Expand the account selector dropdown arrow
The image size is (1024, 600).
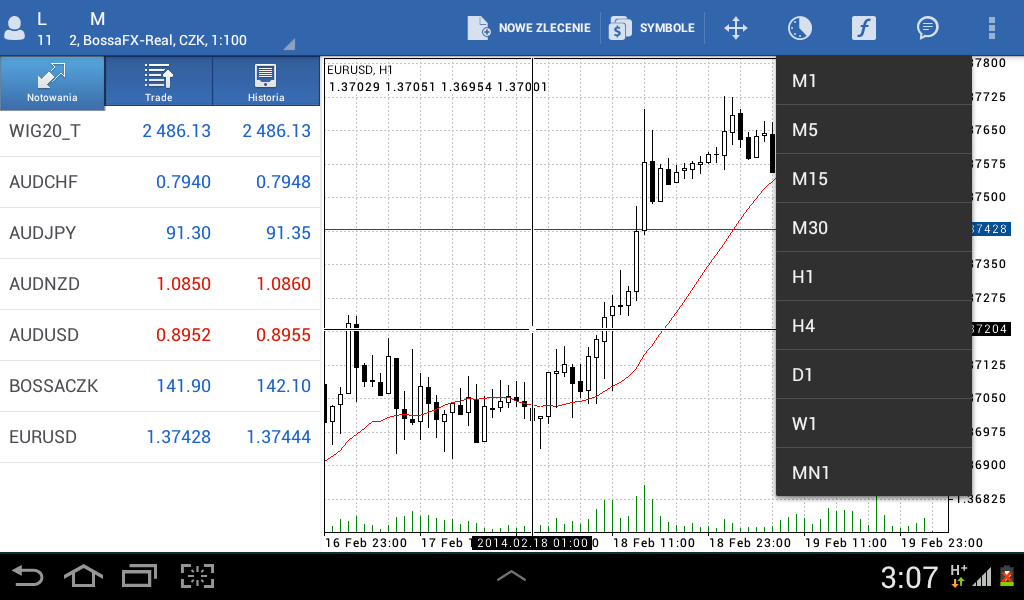289,44
